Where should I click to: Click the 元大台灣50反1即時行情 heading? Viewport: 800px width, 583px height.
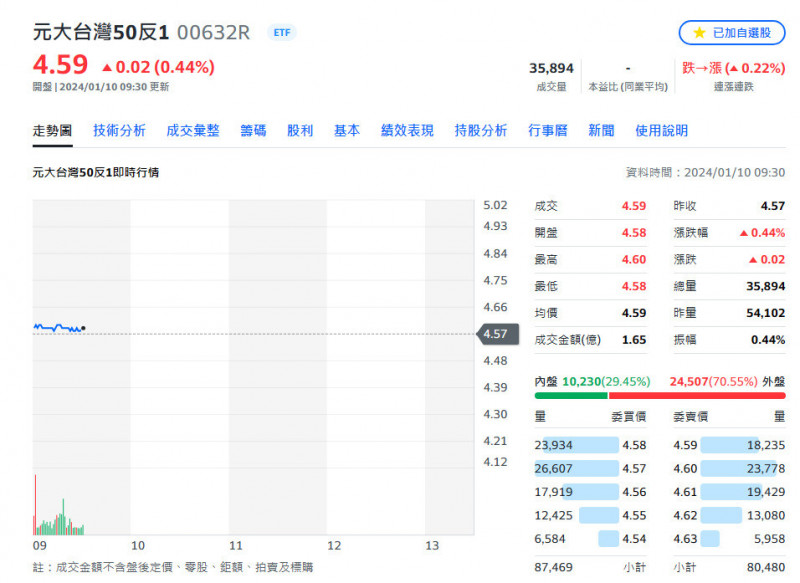pos(95,173)
